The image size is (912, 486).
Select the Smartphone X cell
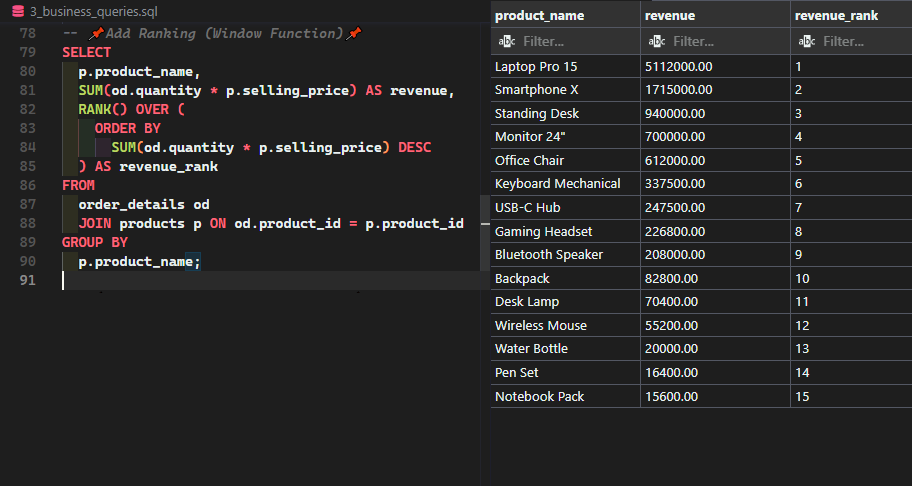pos(565,90)
